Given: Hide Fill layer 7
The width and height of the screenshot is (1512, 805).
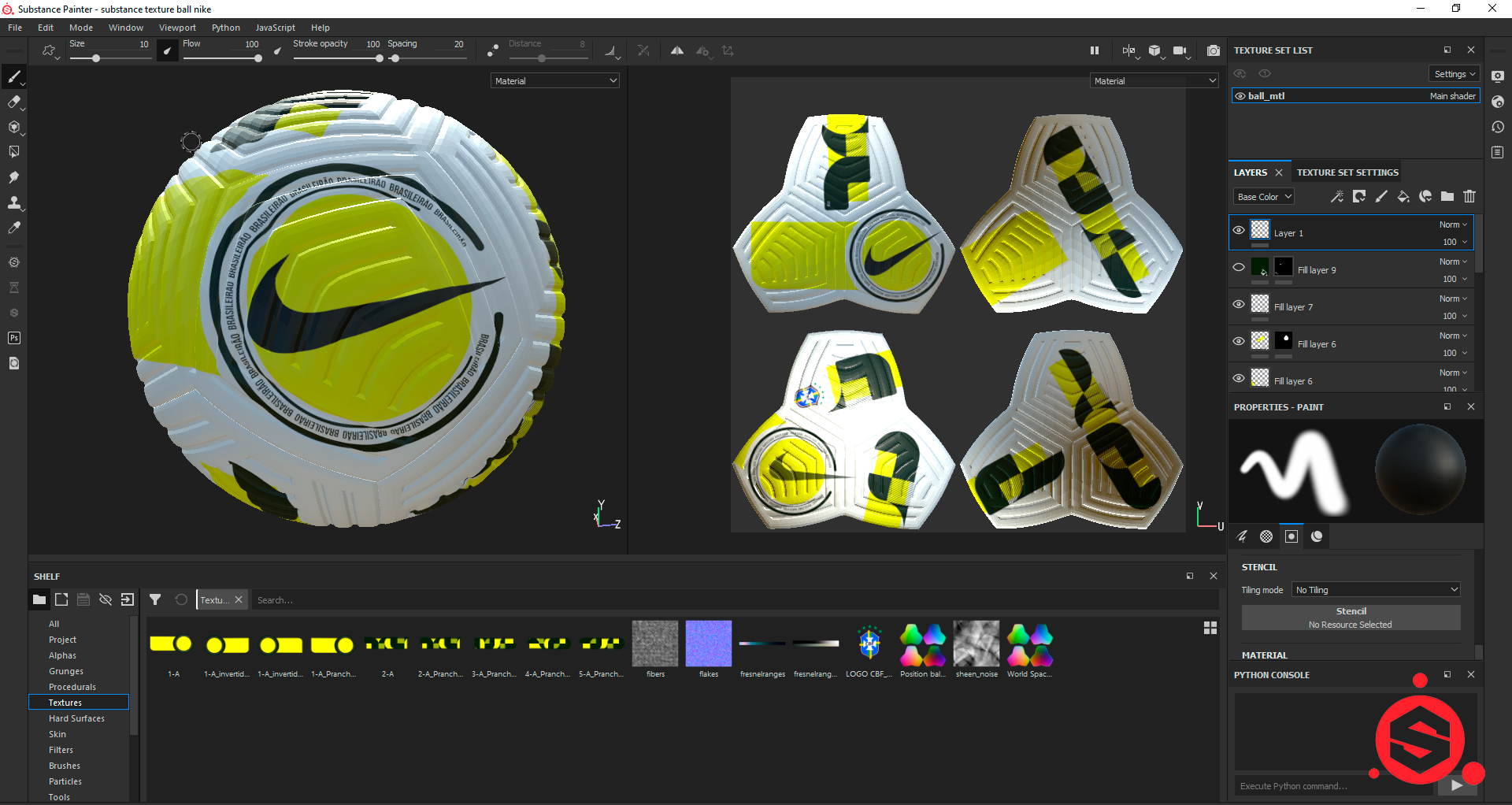Looking at the screenshot, I should click(1239, 304).
